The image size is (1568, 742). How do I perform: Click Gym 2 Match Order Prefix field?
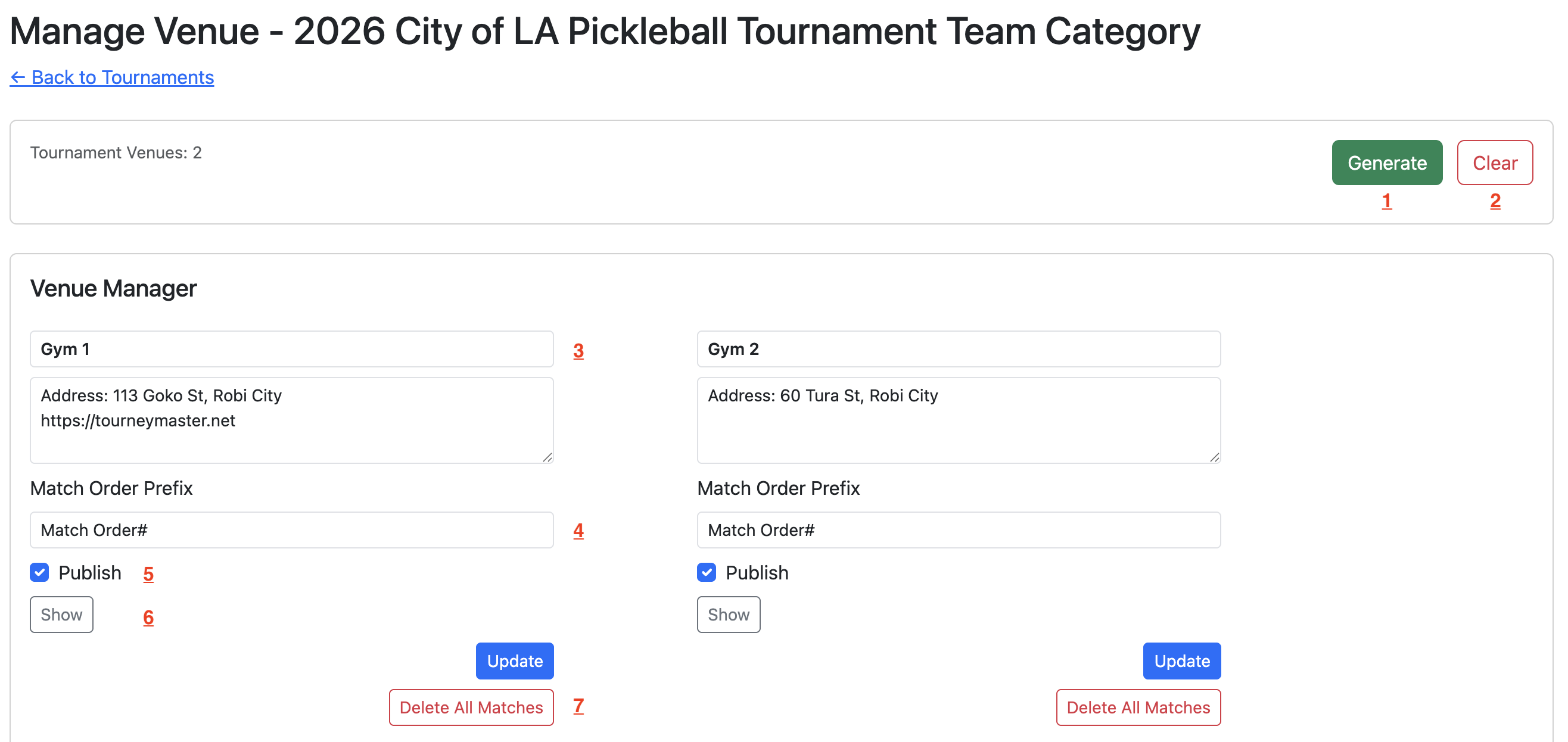click(958, 529)
